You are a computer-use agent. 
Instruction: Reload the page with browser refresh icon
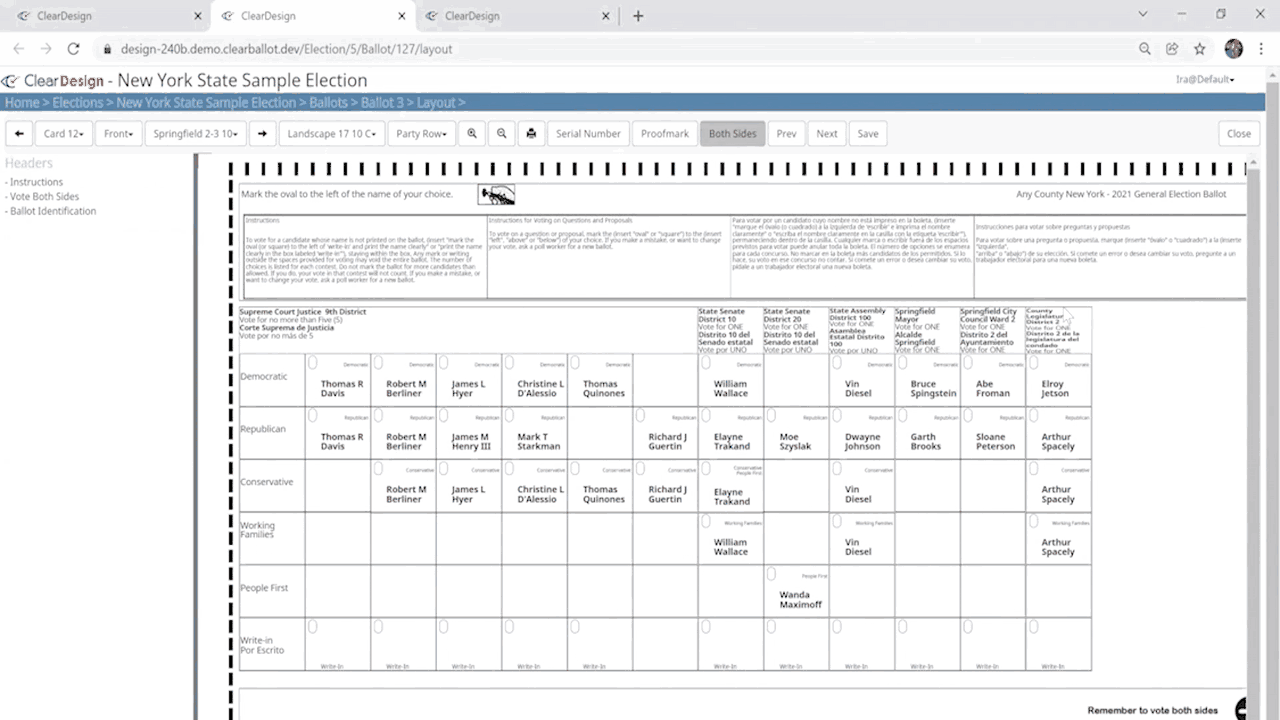[x=73, y=49]
